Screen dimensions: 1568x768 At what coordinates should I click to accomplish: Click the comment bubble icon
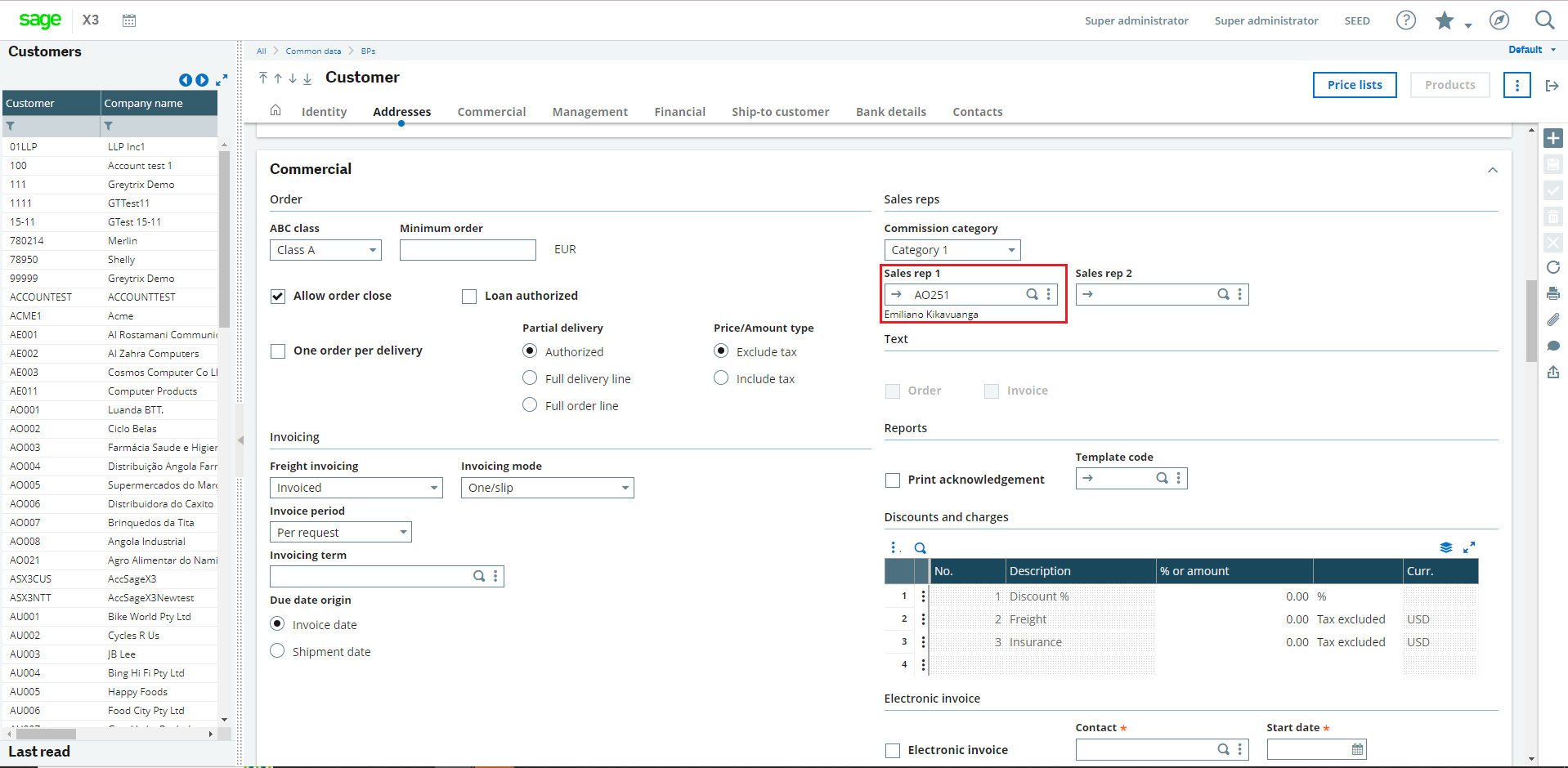tap(1553, 346)
